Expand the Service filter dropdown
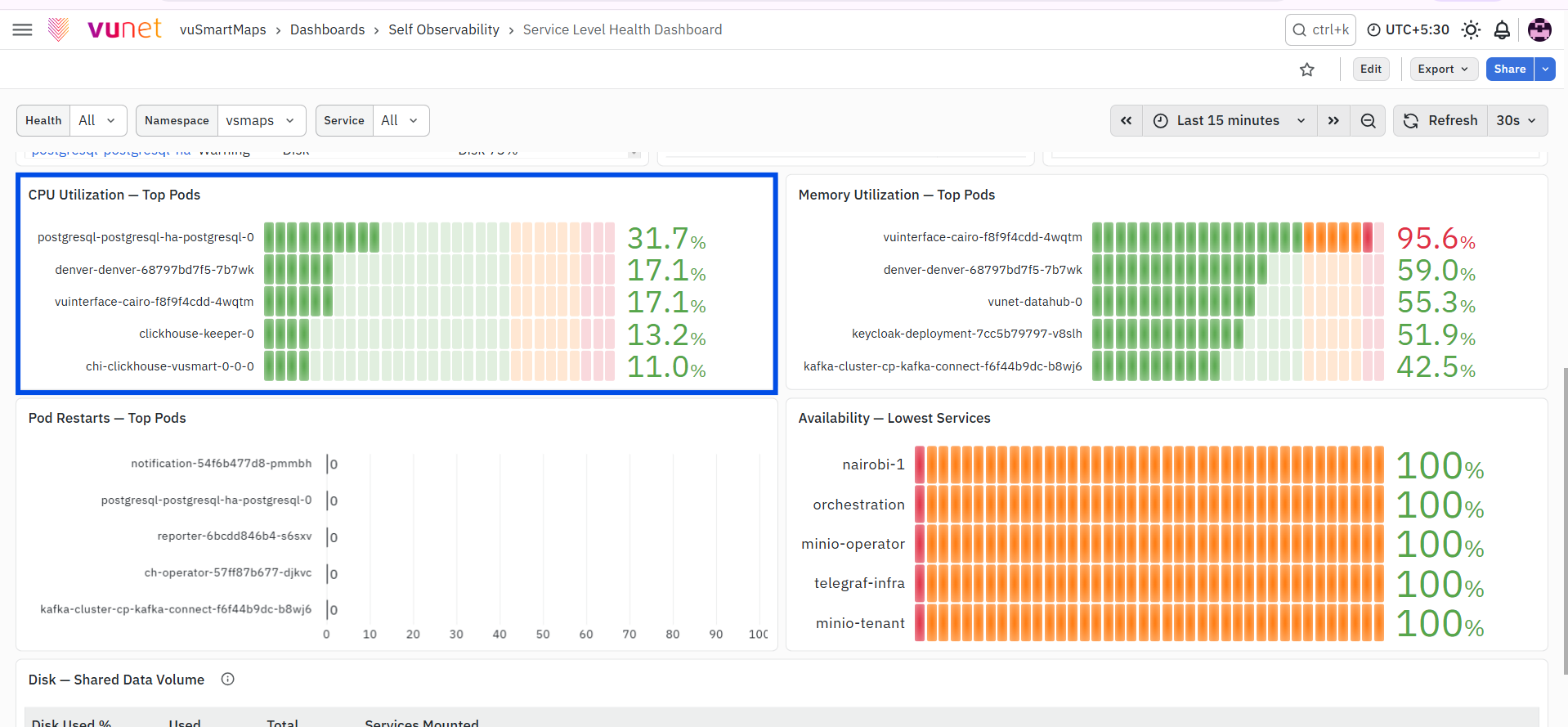 pos(401,120)
